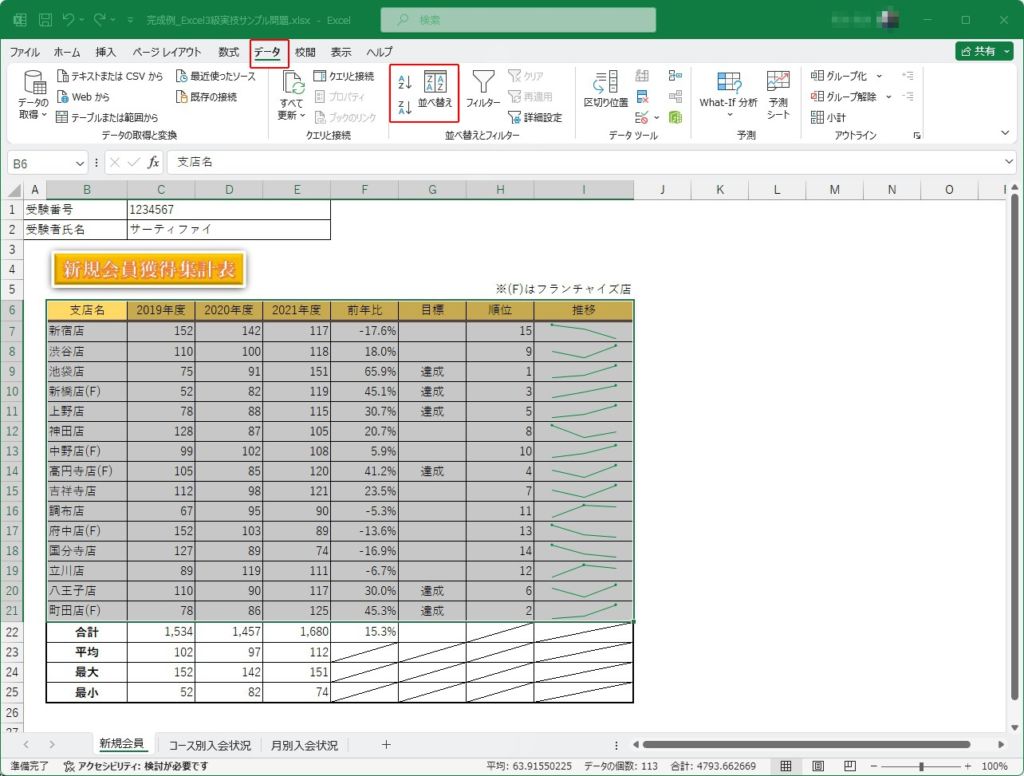The height and width of the screenshot is (776, 1024).
Task: Select Normal view button in status bar
Action: pyautogui.click(x=787, y=766)
